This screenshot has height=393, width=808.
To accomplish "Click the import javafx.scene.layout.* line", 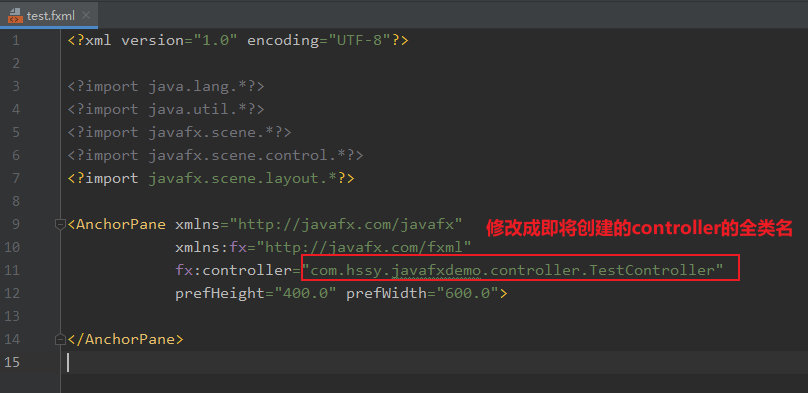I will (211, 178).
